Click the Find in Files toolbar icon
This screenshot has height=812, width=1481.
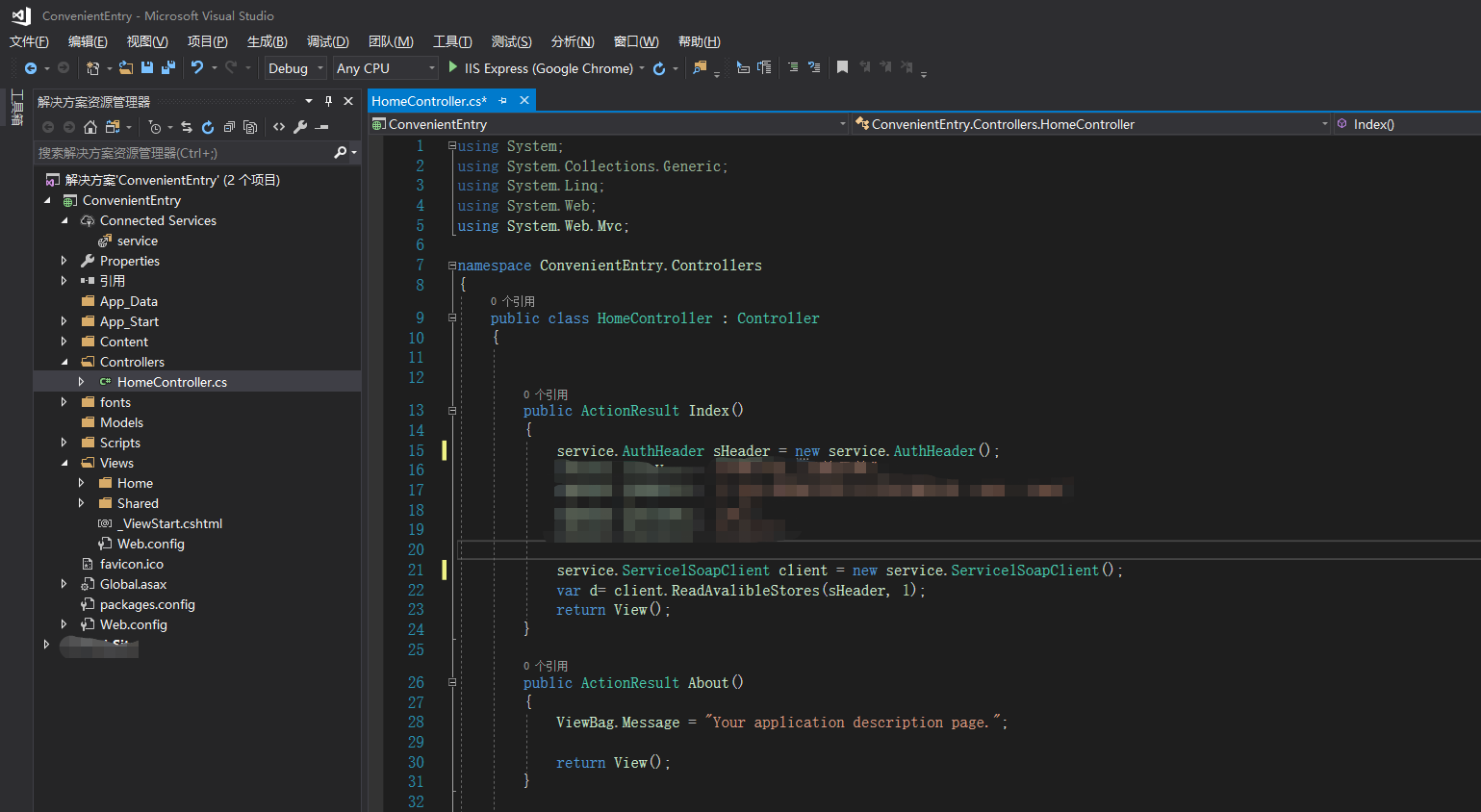tap(700, 68)
